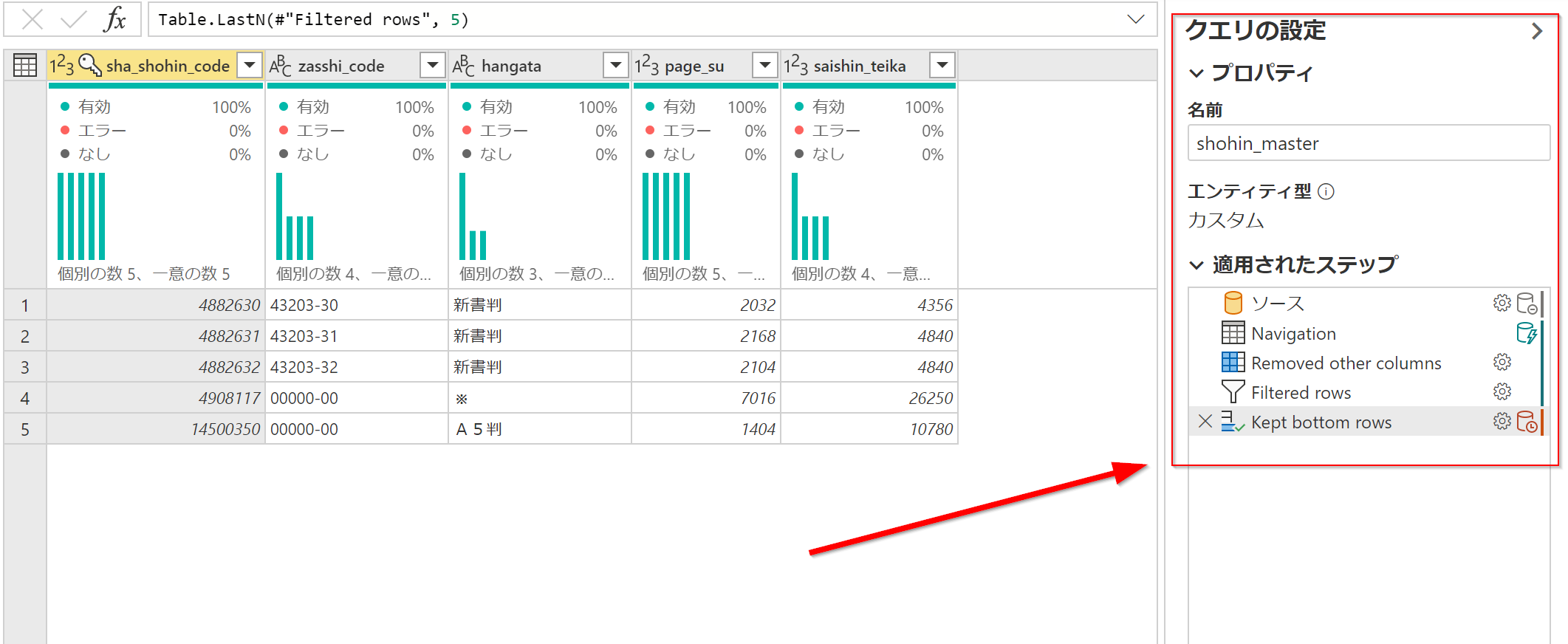This screenshot has height=644, width=1568.
Task: Cancel formula edit with the X icon
Action: pyautogui.click(x=32, y=19)
